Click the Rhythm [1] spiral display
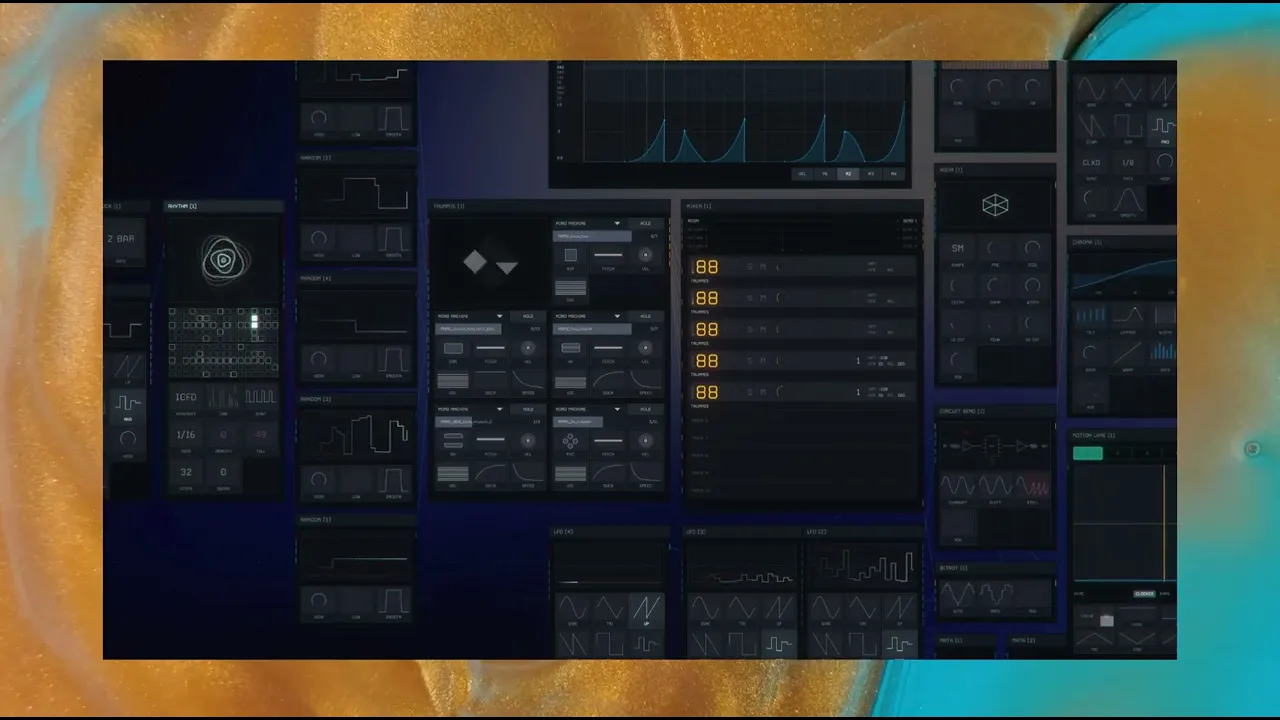Image resolution: width=1280 pixels, height=720 pixels. pyautogui.click(x=225, y=261)
